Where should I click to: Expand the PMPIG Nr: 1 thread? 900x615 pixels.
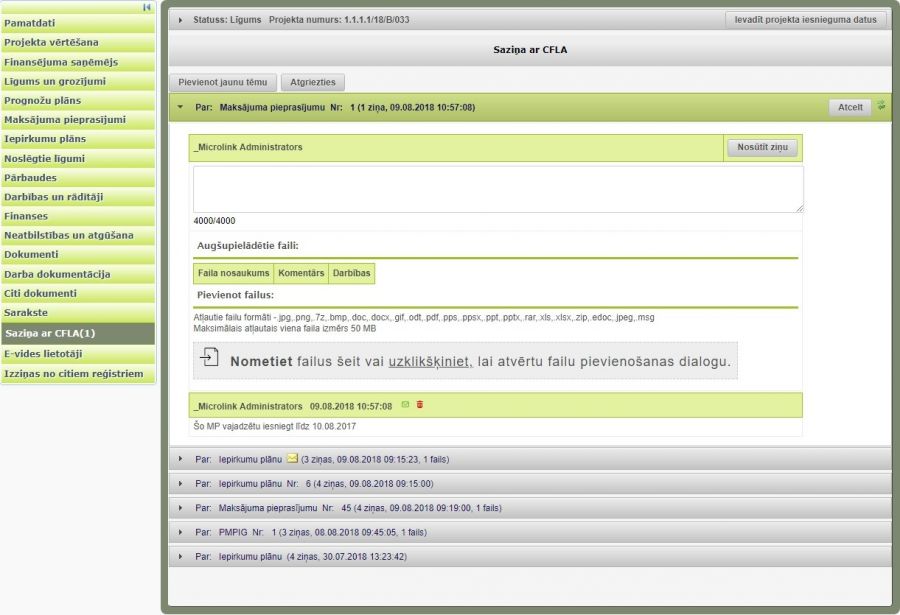click(180, 532)
